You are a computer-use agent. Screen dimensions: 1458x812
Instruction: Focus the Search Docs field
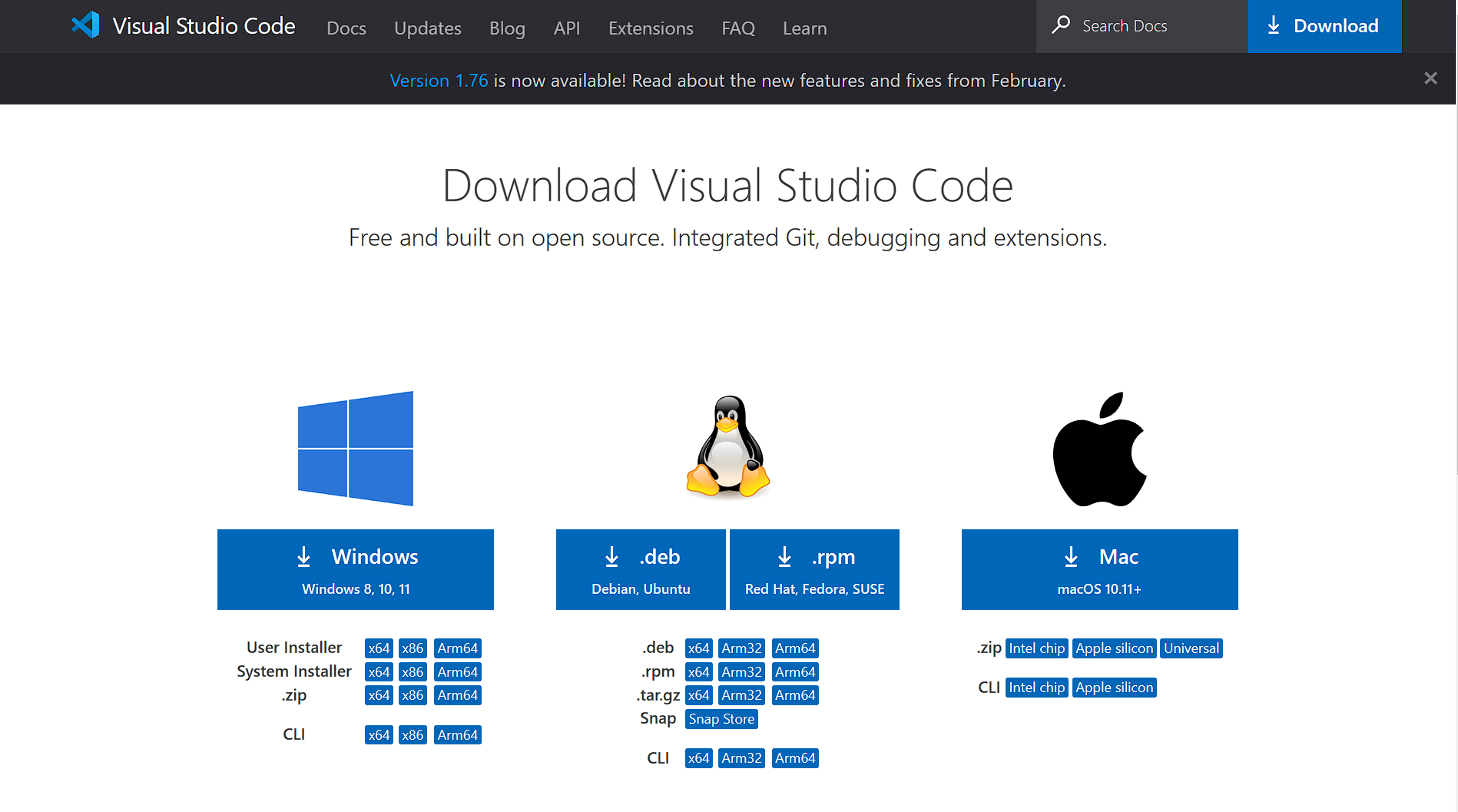pyautogui.click(x=1142, y=26)
